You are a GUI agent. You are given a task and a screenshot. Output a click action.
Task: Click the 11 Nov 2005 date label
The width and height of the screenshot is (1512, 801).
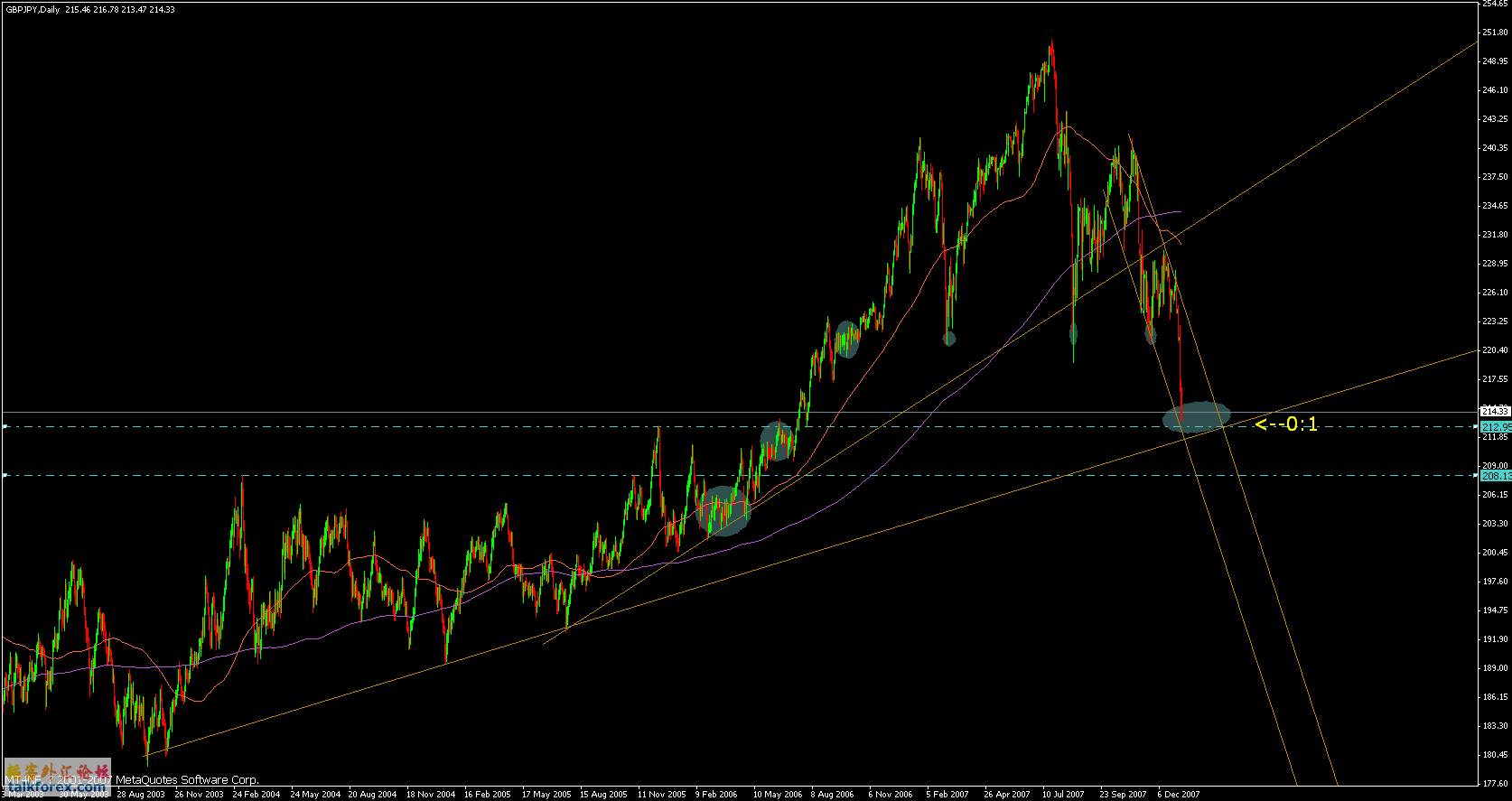pyautogui.click(x=661, y=795)
